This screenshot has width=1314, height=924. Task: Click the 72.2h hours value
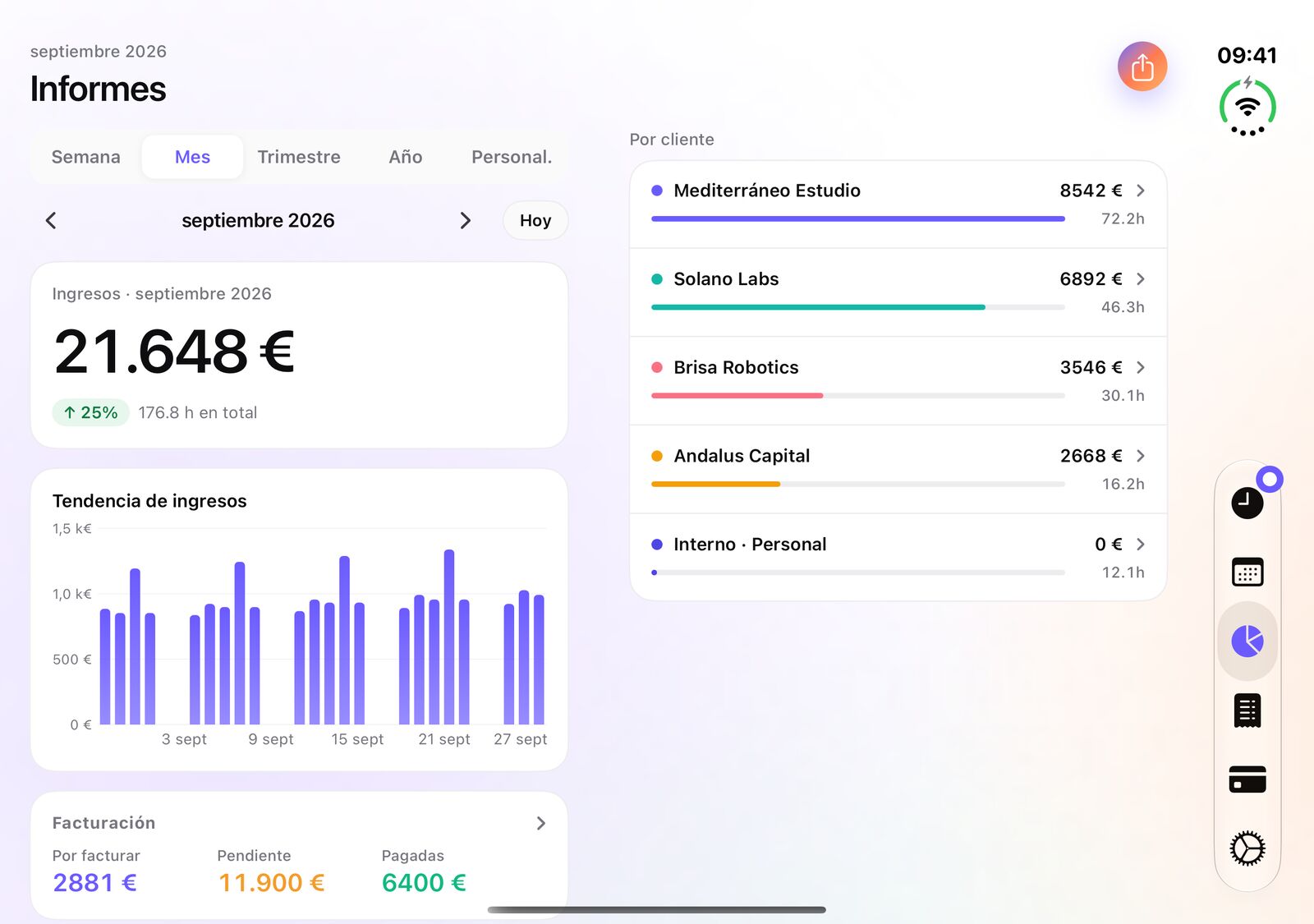point(1123,218)
